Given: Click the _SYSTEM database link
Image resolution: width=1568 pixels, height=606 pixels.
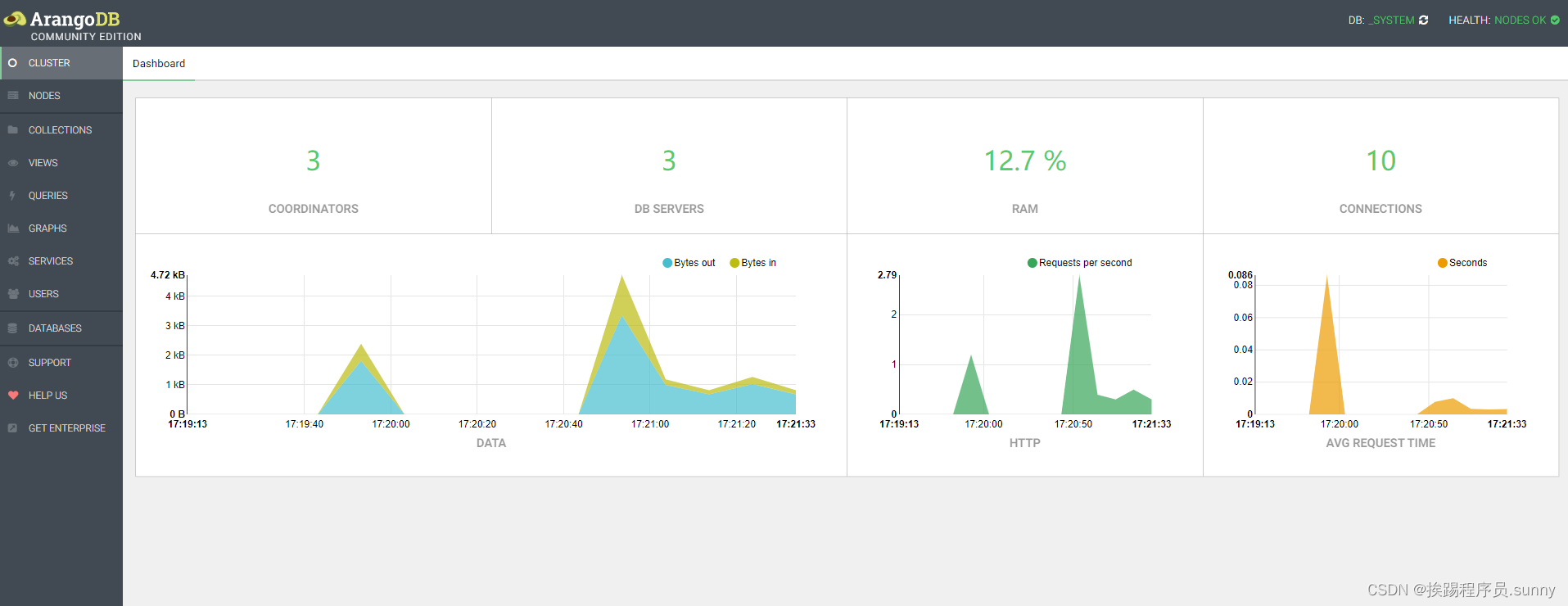Looking at the screenshot, I should pos(1391,20).
